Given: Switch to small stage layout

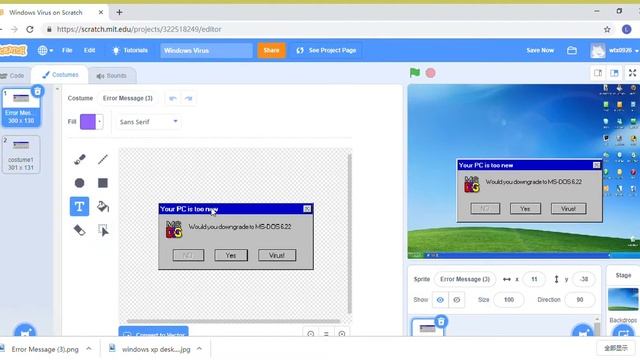Looking at the screenshot, I should pyautogui.click(x=598, y=73).
